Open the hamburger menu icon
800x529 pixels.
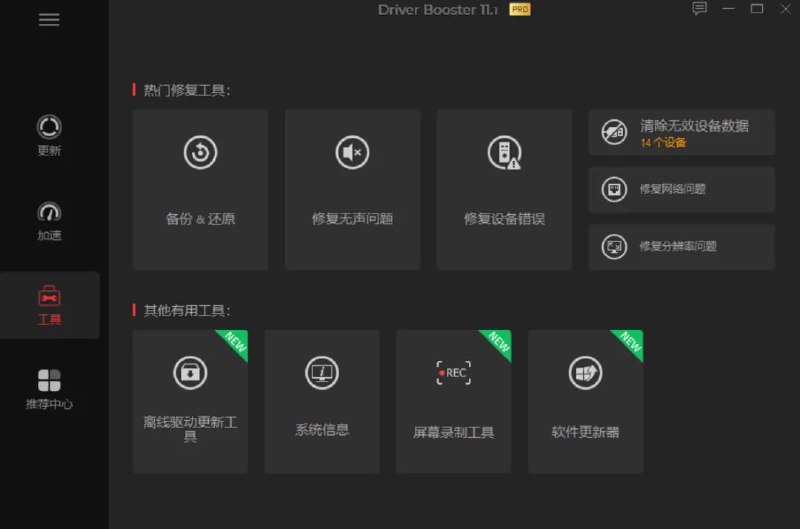(x=49, y=20)
